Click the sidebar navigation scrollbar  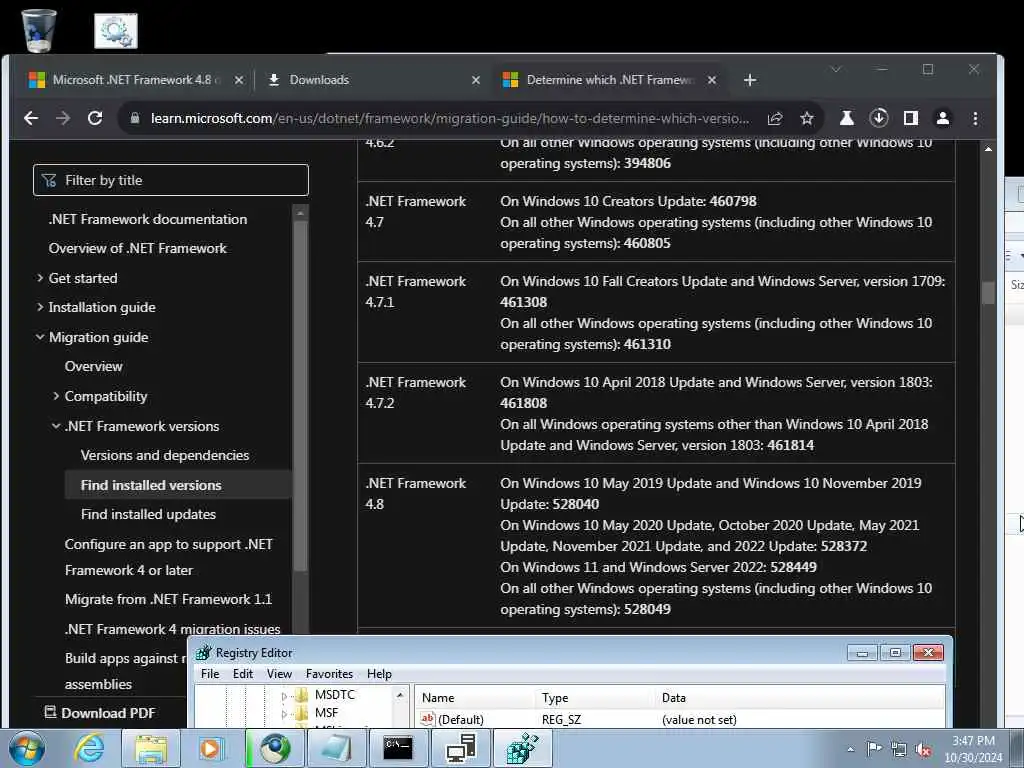pyautogui.click(x=300, y=394)
